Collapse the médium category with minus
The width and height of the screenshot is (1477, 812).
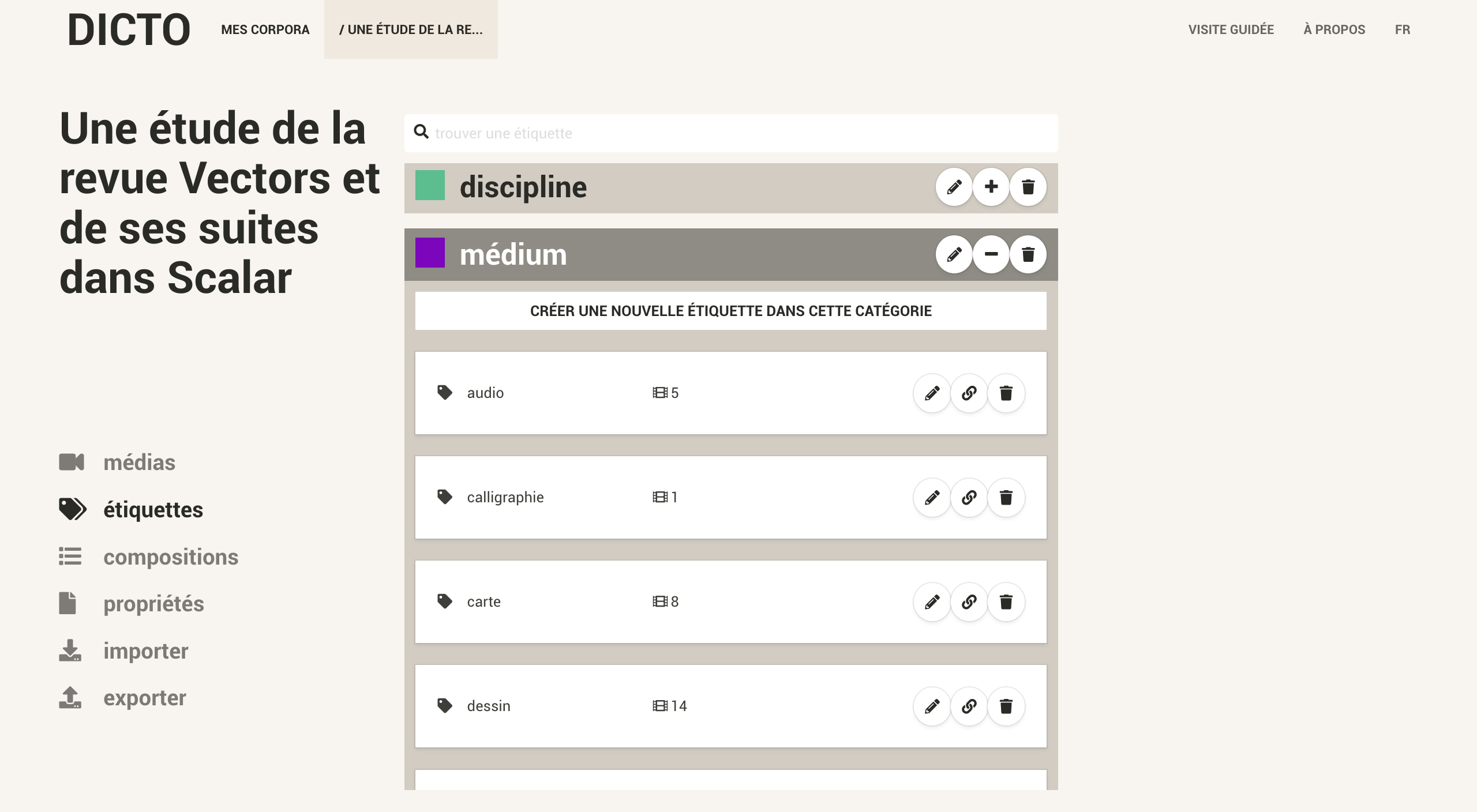[991, 254]
